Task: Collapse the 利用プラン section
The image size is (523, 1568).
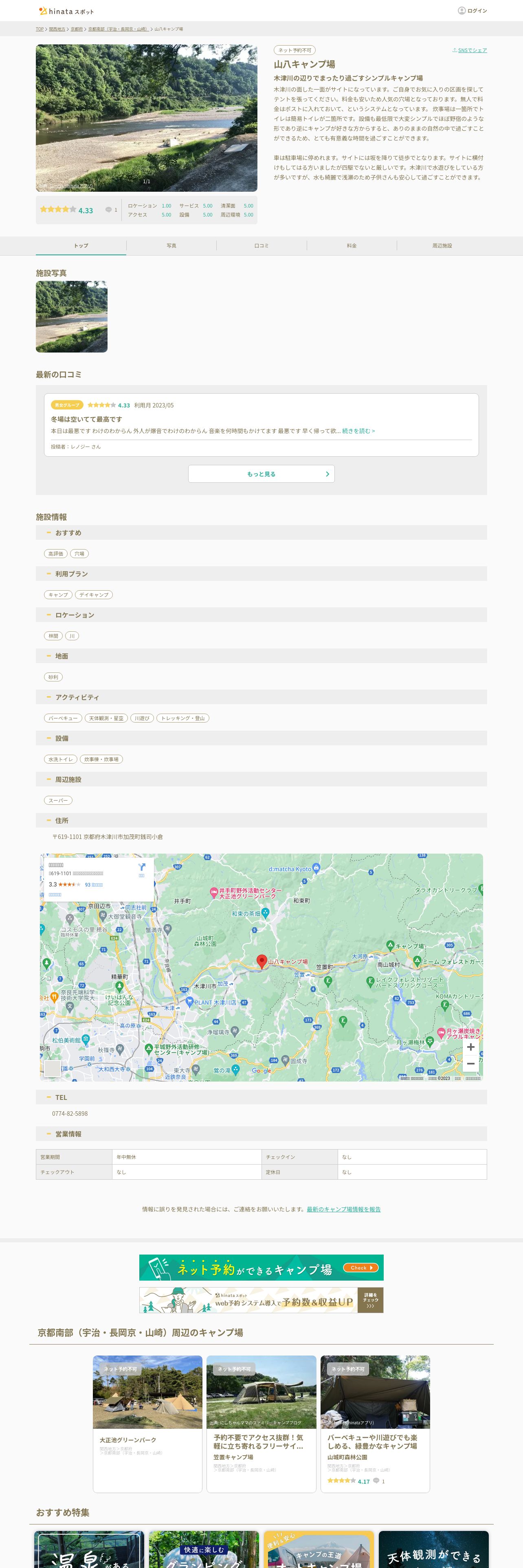Action: pyautogui.click(x=261, y=574)
